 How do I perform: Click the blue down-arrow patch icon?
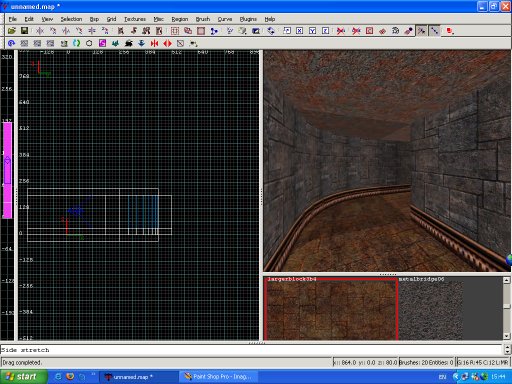click(141, 43)
